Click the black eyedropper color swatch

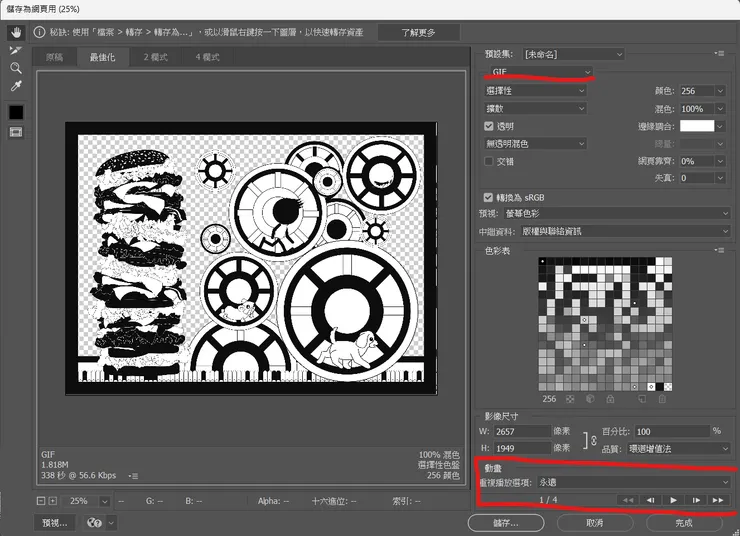[x=16, y=112]
